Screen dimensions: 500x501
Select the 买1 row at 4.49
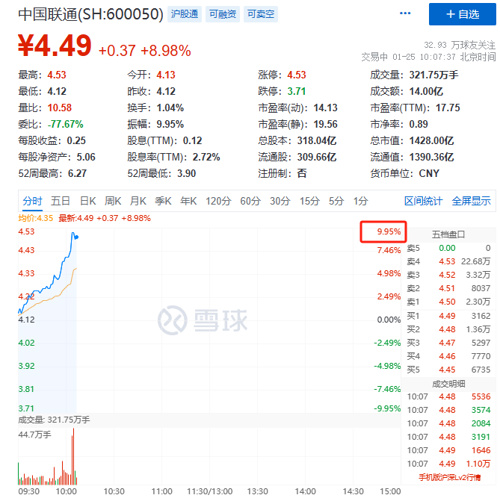[x=448, y=316]
